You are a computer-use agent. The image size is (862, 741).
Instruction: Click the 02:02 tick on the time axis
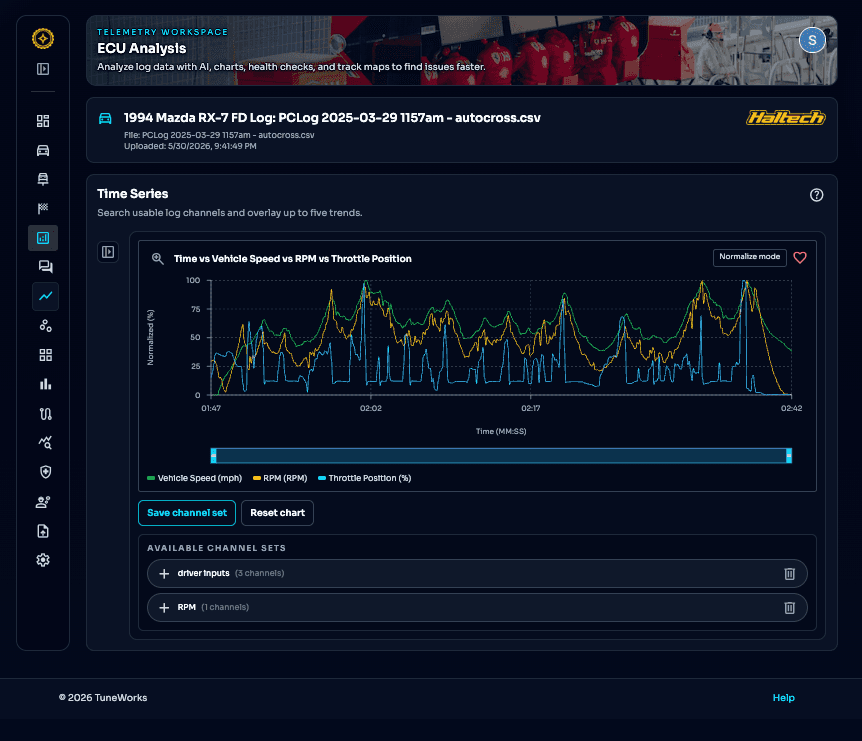click(x=371, y=408)
